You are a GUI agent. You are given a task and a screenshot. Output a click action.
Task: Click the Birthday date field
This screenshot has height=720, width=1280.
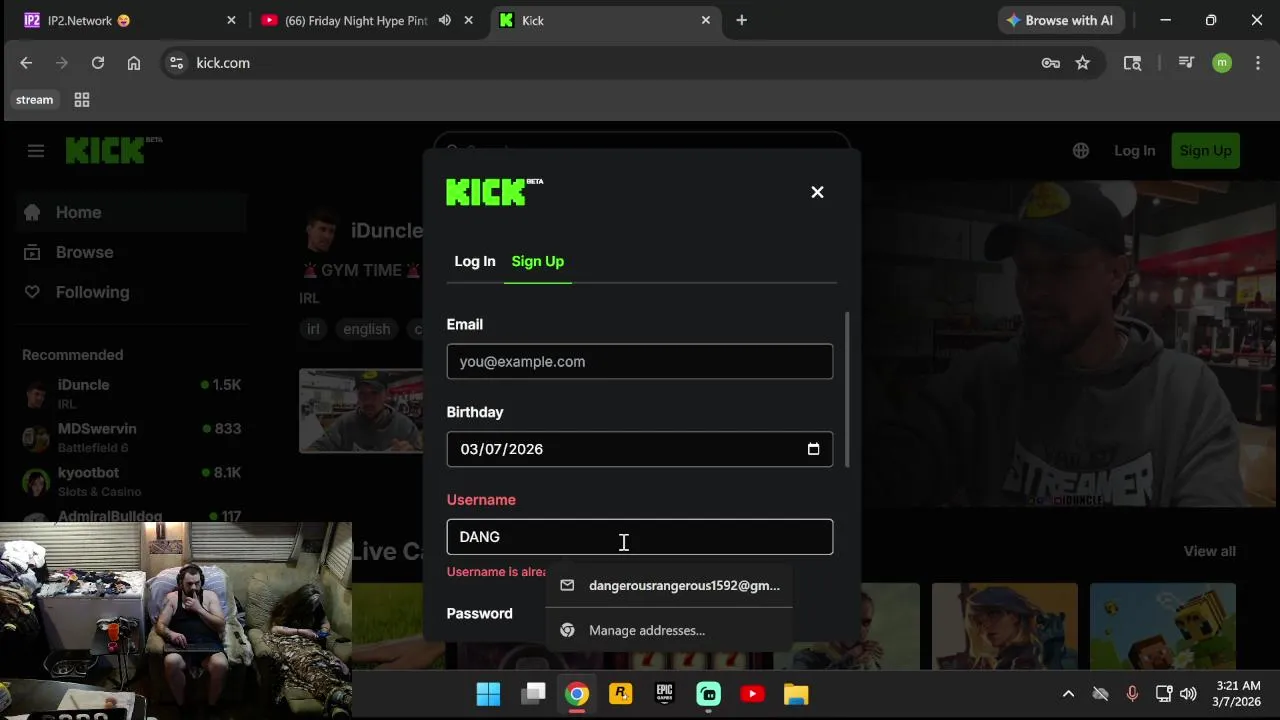pos(640,449)
